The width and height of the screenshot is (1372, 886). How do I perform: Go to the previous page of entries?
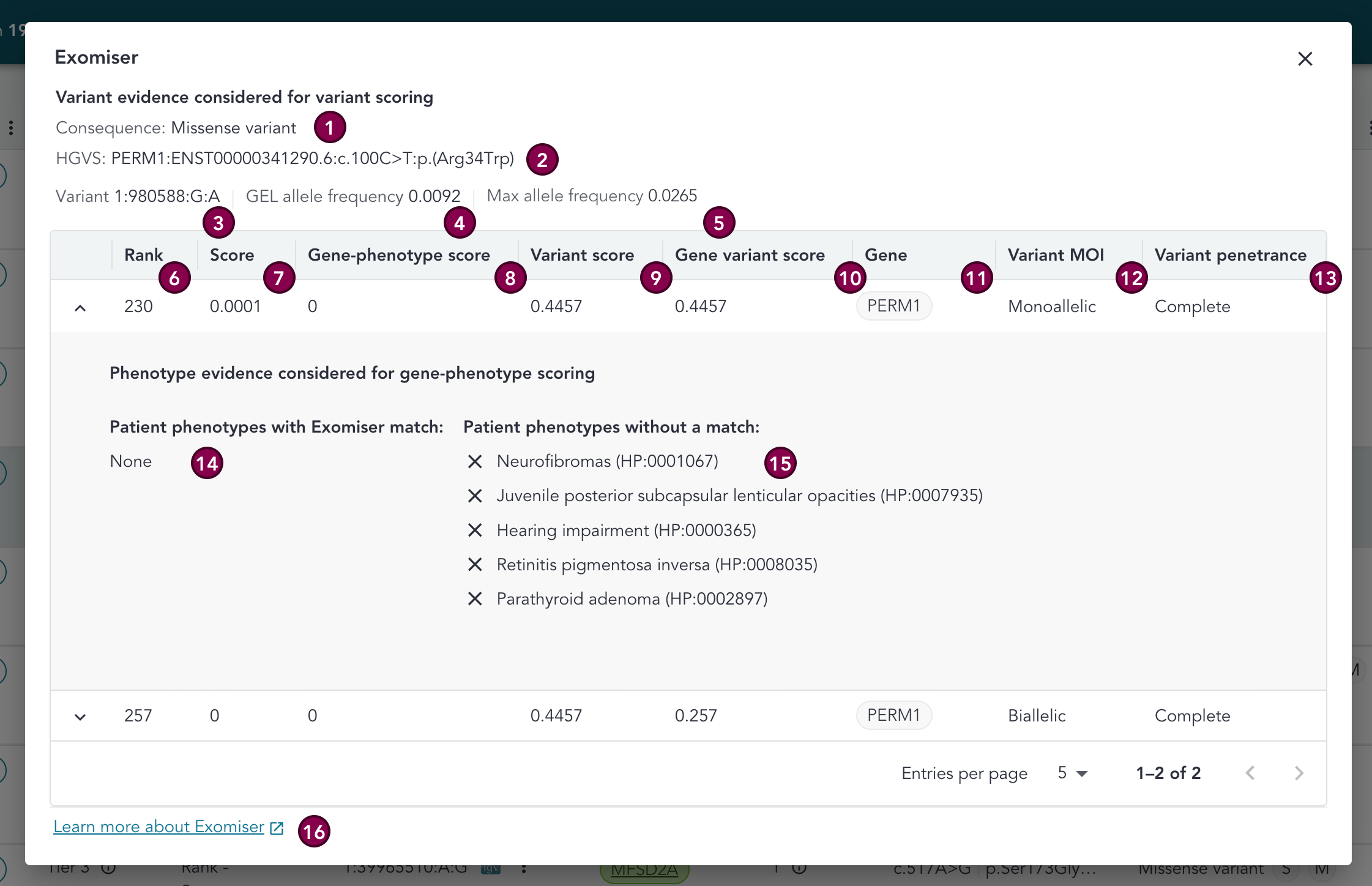tap(1250, 773)
